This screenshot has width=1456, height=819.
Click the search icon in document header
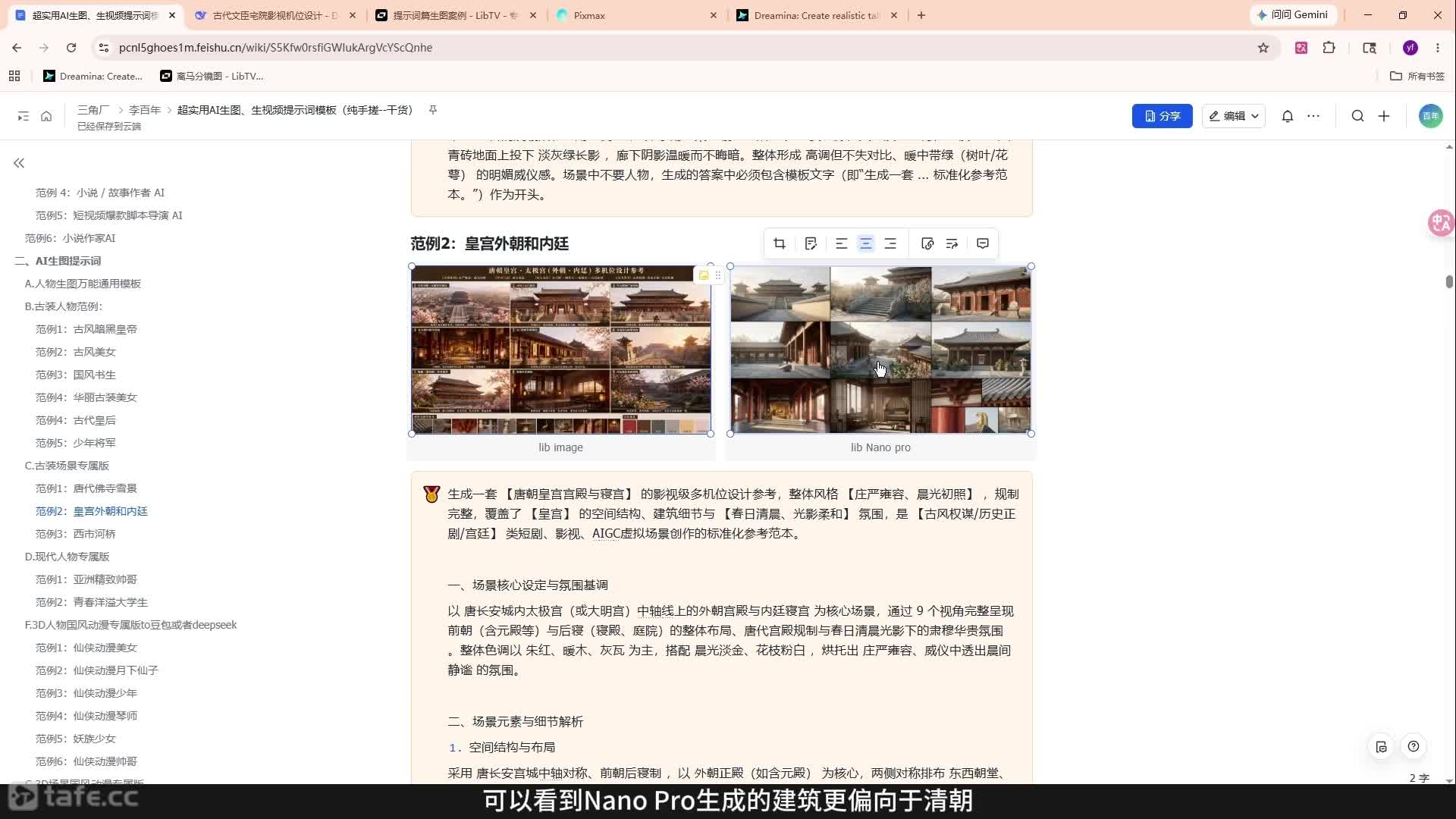pos(1357,116)
